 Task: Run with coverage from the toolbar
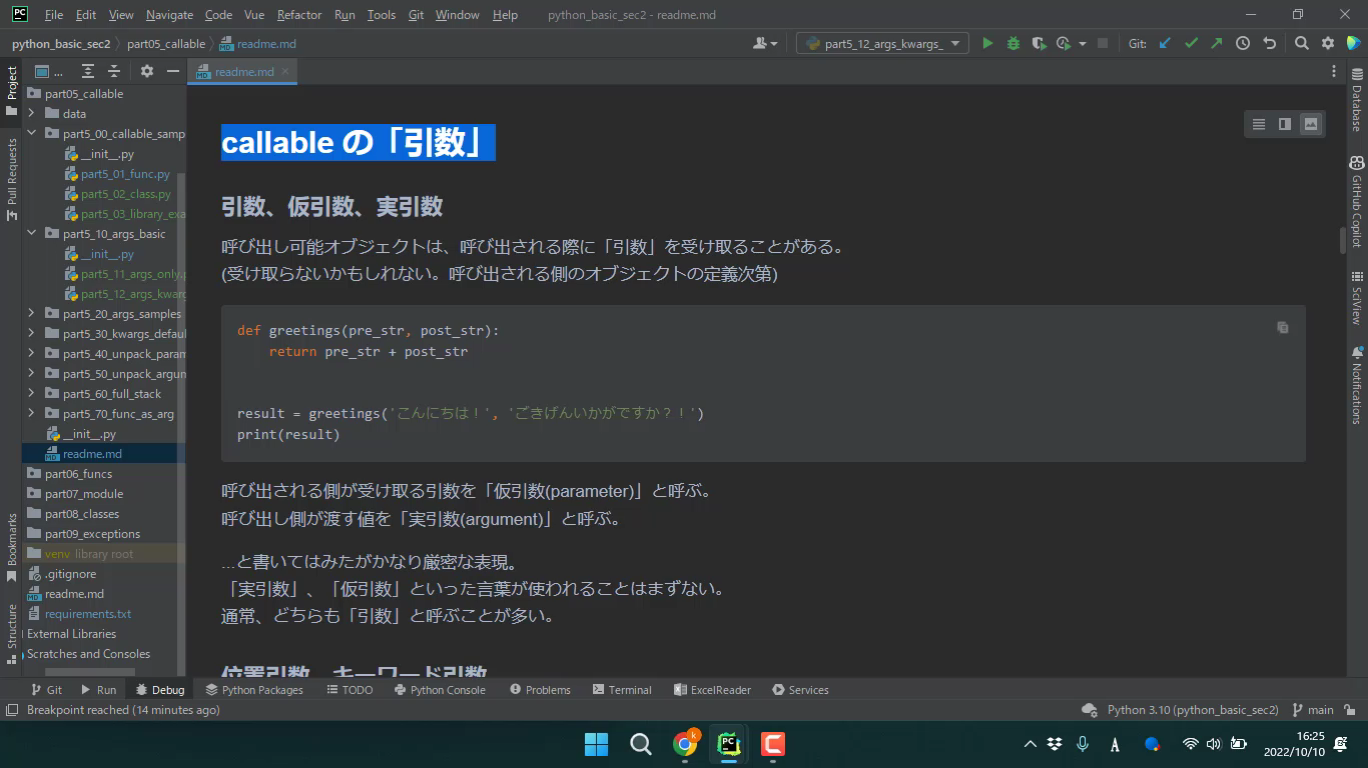[x=1039, y=43]
